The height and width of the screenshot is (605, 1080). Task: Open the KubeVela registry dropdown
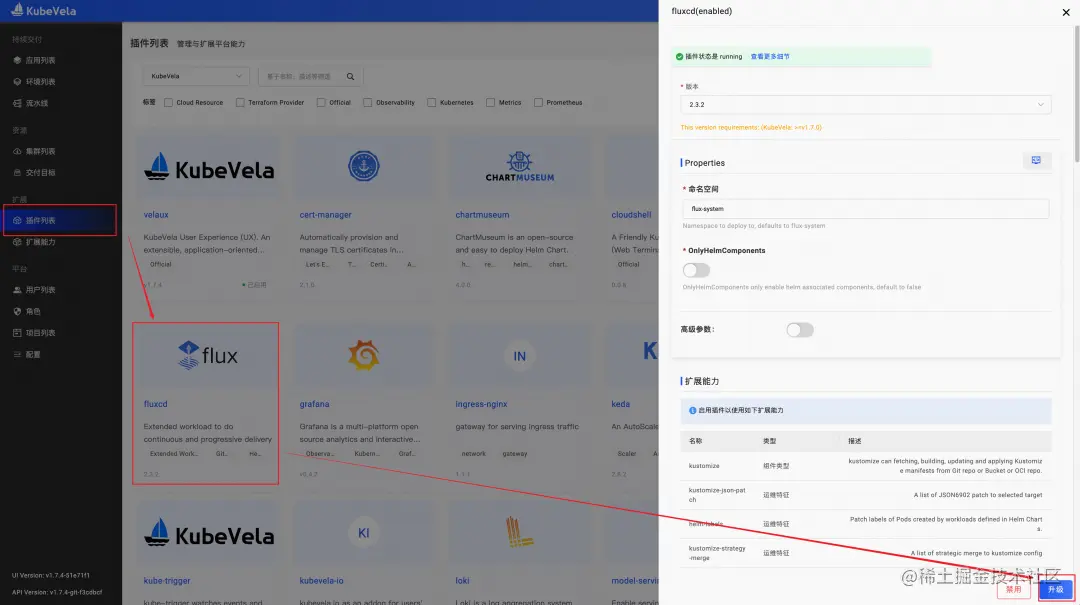point(196,76)
